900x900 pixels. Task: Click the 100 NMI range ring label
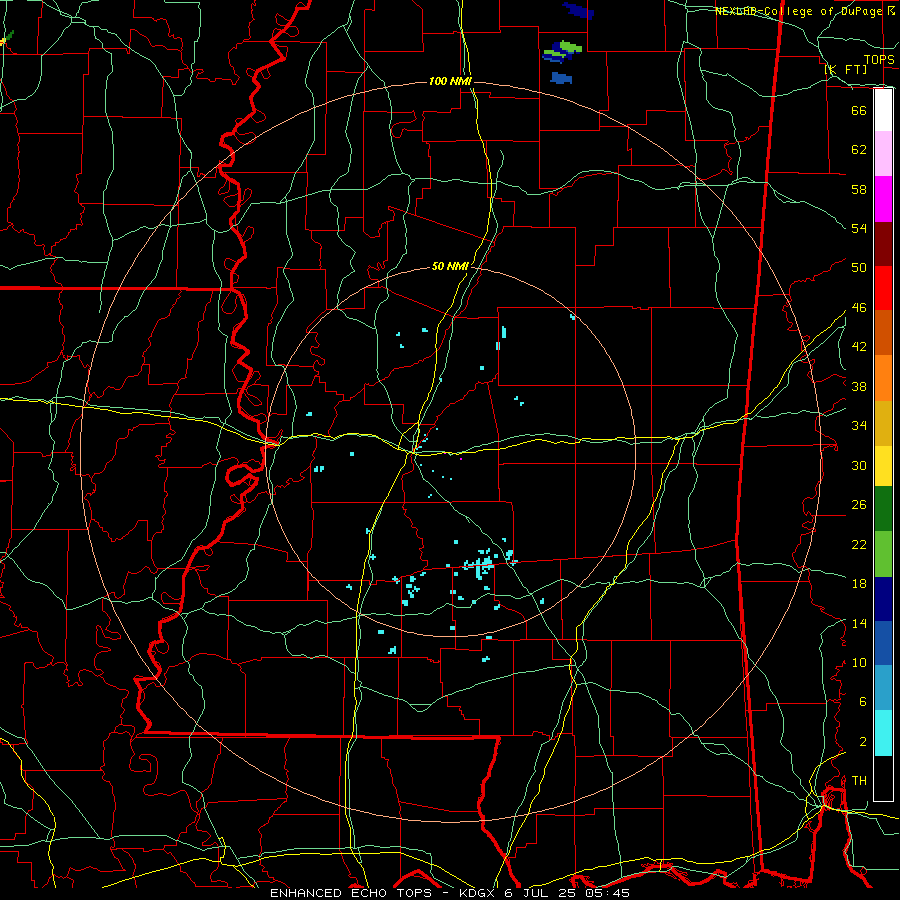click(450, 81)
